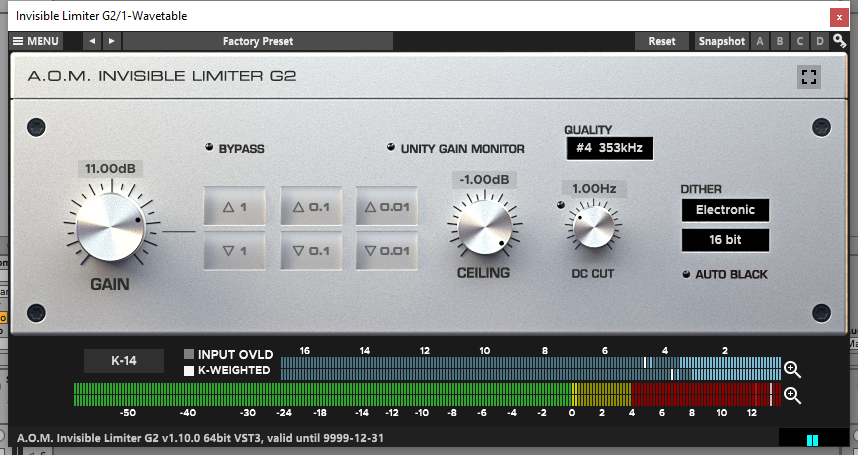The width and height of the screenshot is (858, 455).
Task: Toggle the INPUT OVLD checkbox
Action: click(x=189, y=354)
